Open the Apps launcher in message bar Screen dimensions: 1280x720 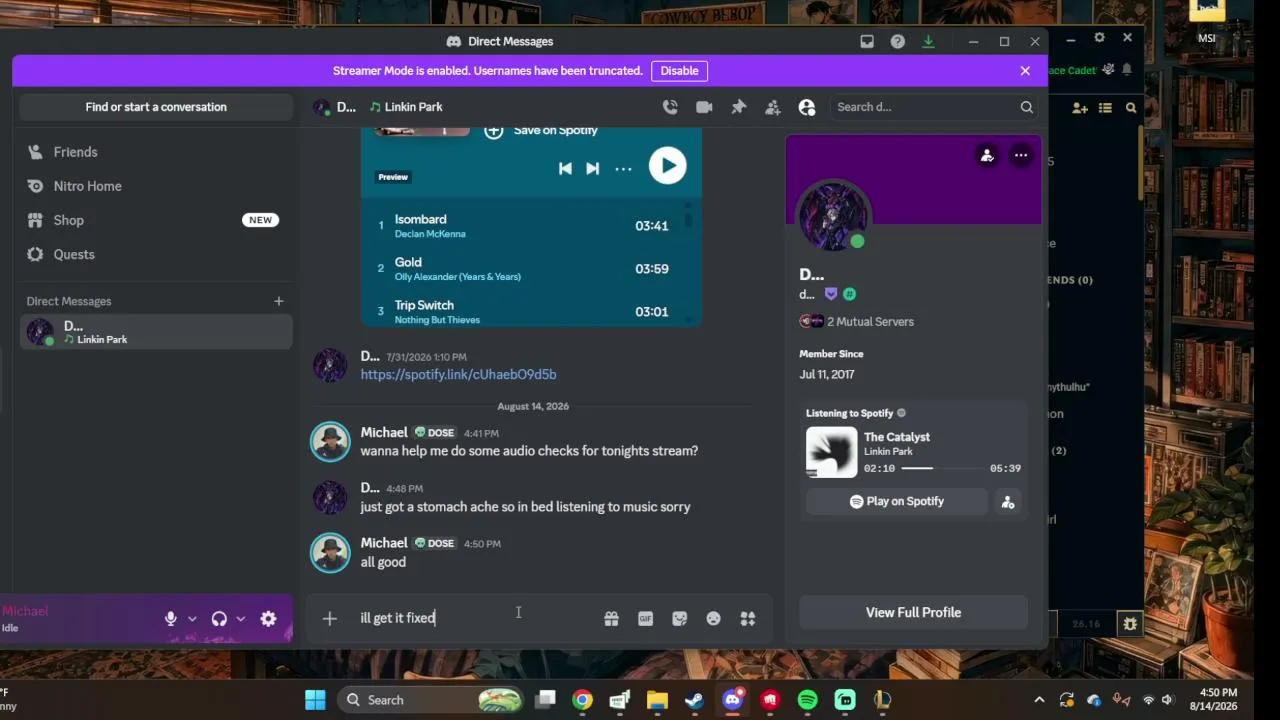(x=747, y=618)
